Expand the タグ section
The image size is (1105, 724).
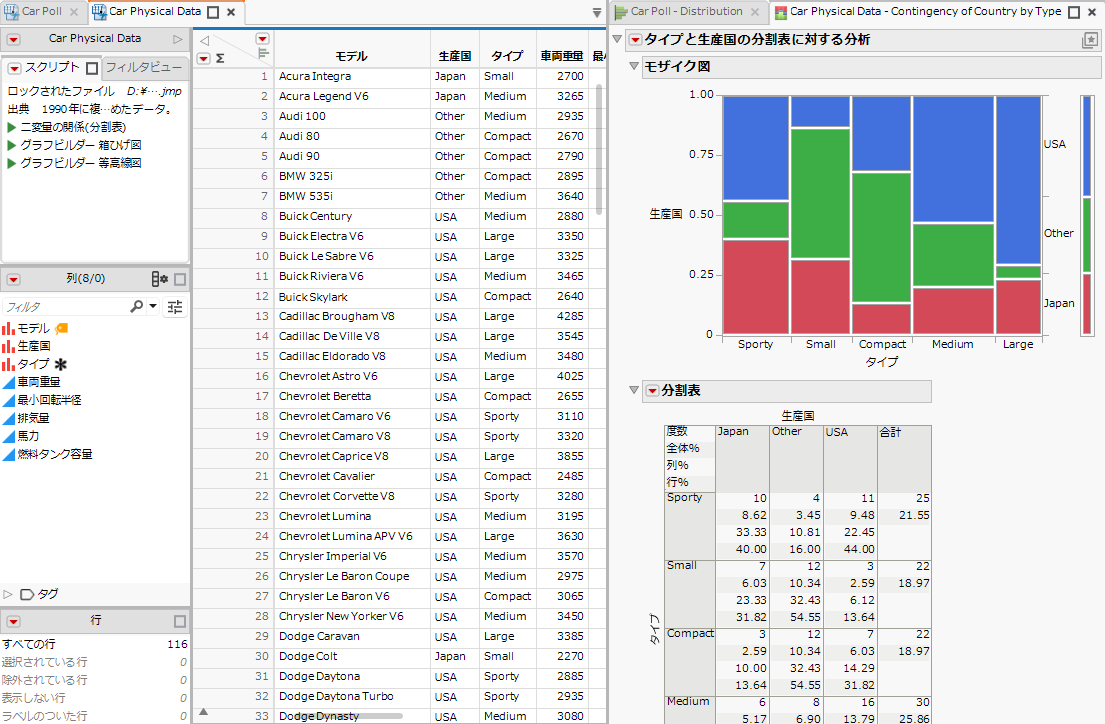click(x=8, y=594)
